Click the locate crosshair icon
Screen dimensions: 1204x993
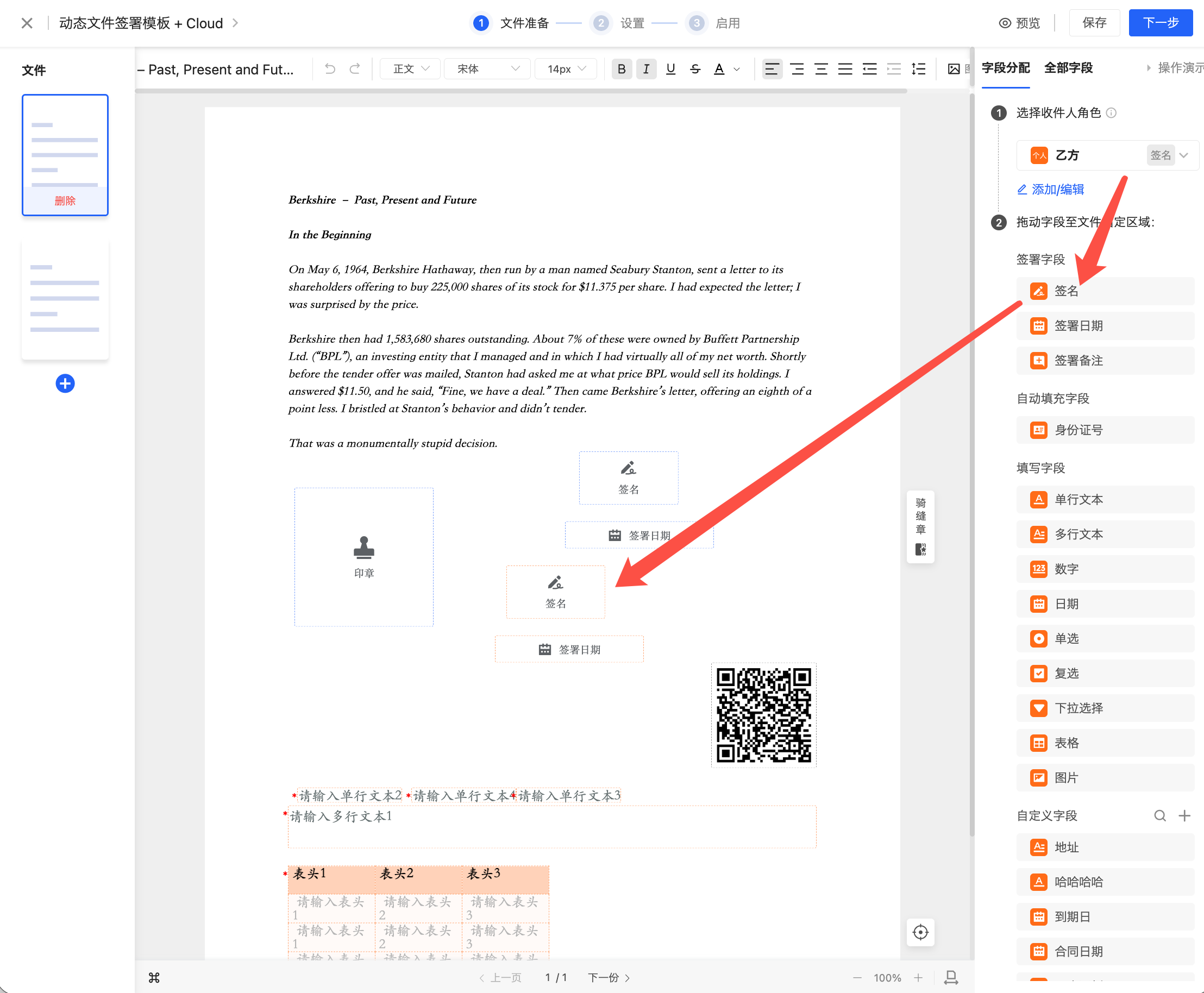pos(920,932)
